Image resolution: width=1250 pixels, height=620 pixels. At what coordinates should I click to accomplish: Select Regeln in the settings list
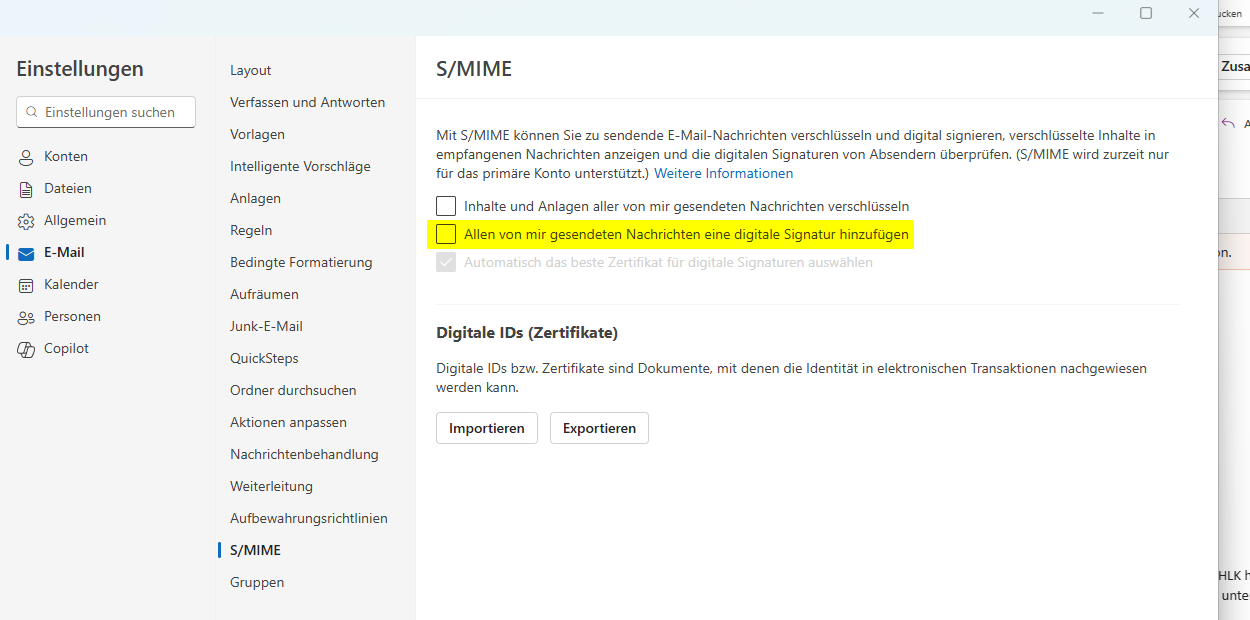point(251,230)
